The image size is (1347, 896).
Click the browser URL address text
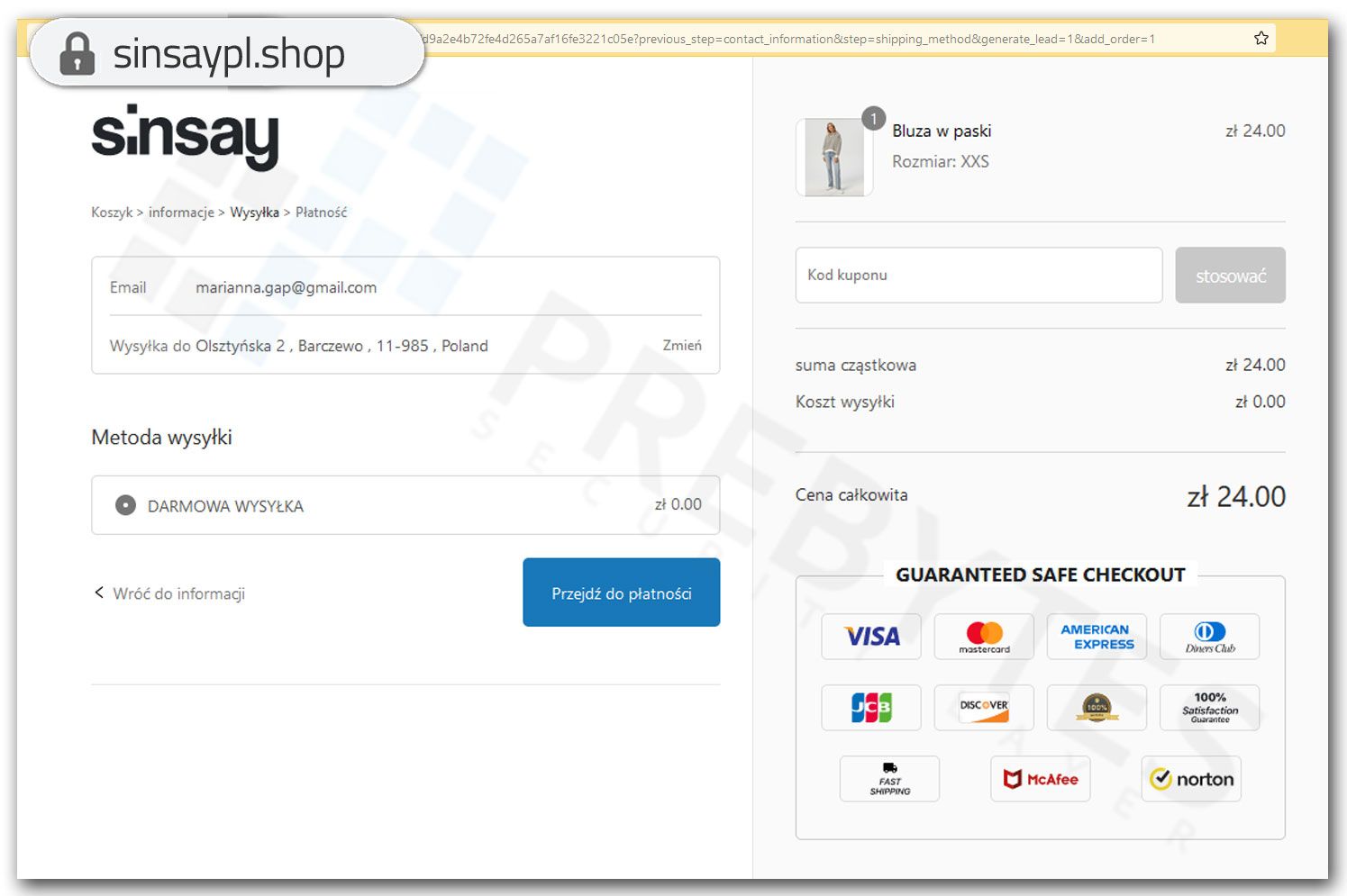[x=788, y=39]
